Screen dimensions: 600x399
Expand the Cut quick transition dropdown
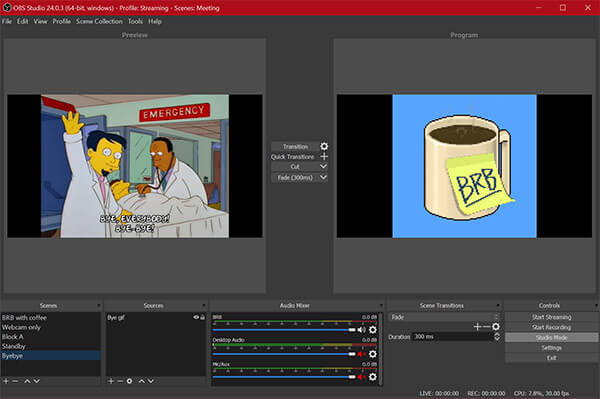[323, 166]
